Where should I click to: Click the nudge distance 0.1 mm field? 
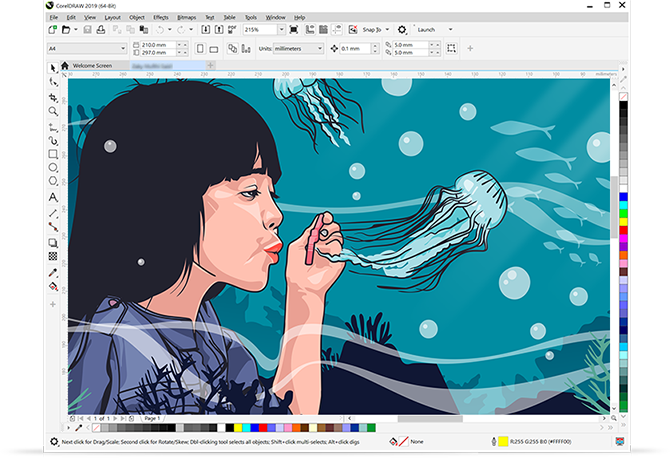pos(356,48)
